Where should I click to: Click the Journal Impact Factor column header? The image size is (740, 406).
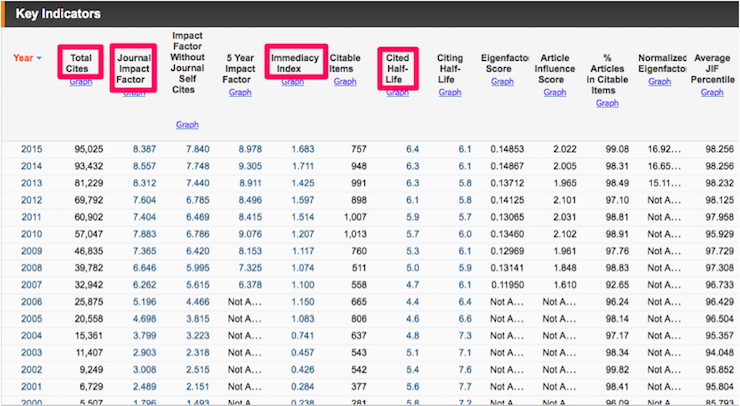(134, 69)
